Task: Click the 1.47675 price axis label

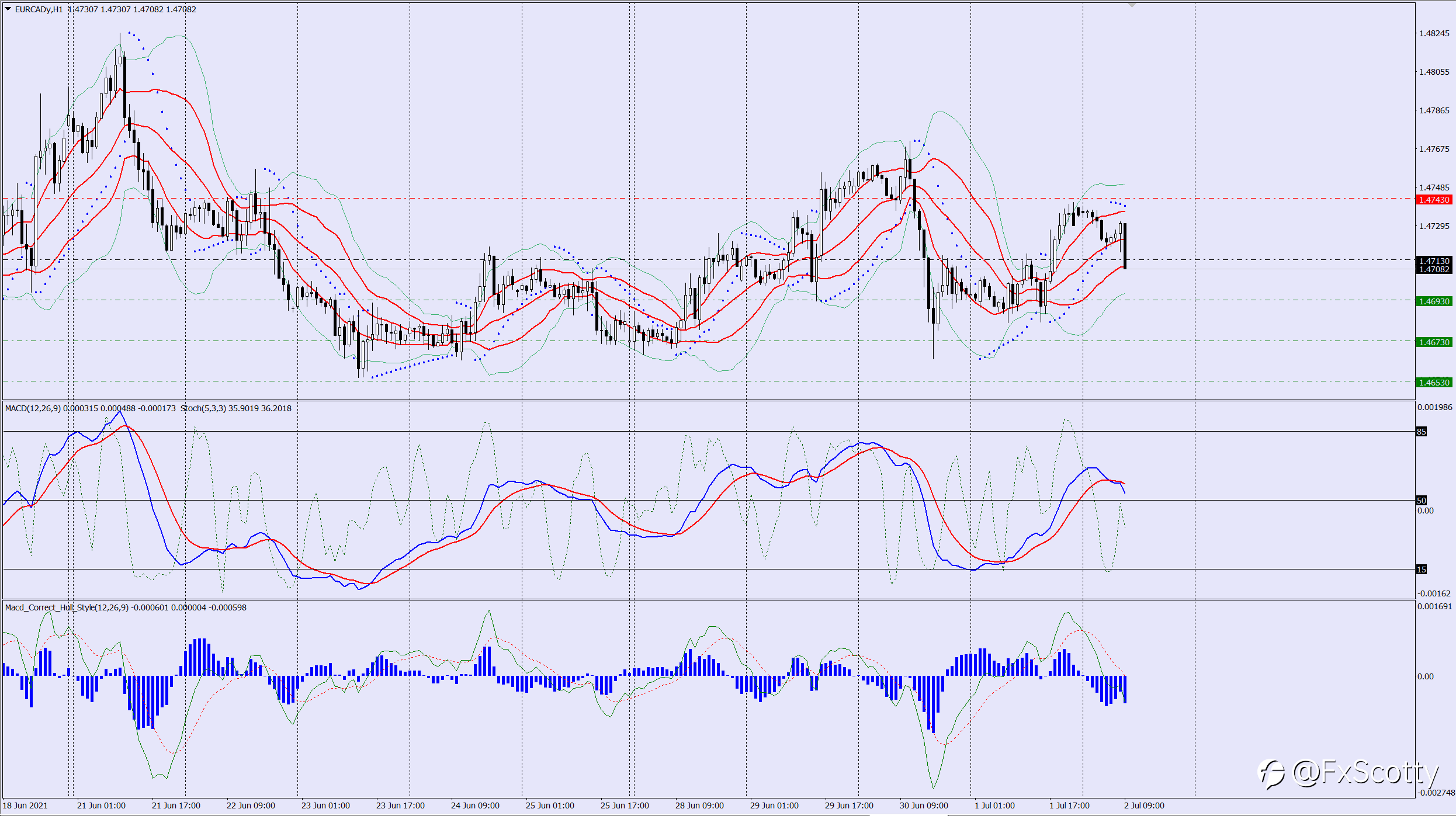Action: click(x=1434, y=149)
